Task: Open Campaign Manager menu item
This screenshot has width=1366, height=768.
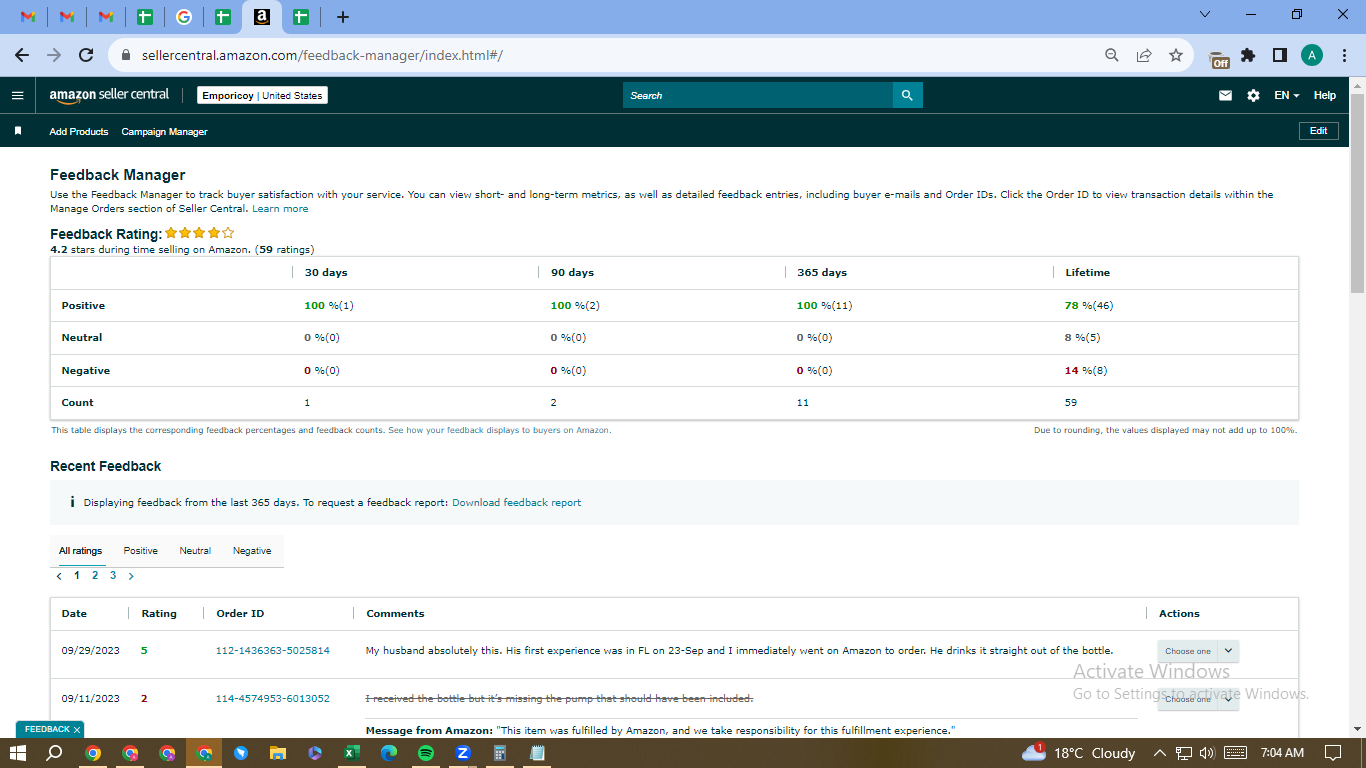Action: pos(164,131)
